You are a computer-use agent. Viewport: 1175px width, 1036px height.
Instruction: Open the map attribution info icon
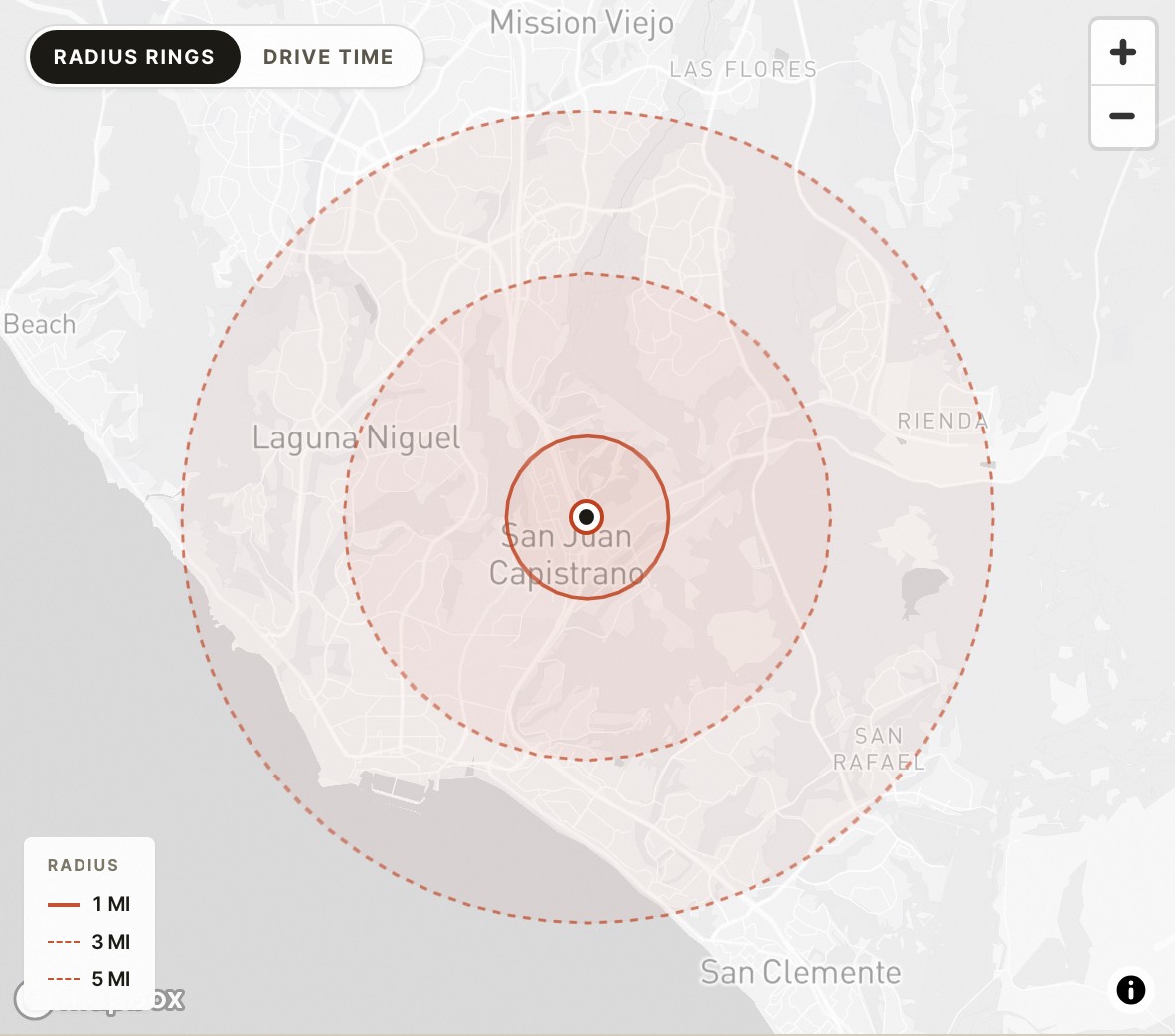click(1131, 989)
